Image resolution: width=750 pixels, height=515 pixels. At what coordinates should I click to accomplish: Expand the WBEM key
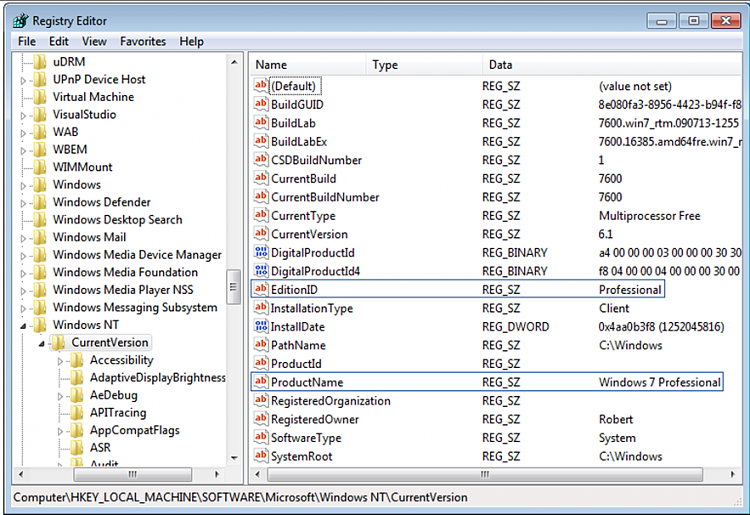point(23,151)
